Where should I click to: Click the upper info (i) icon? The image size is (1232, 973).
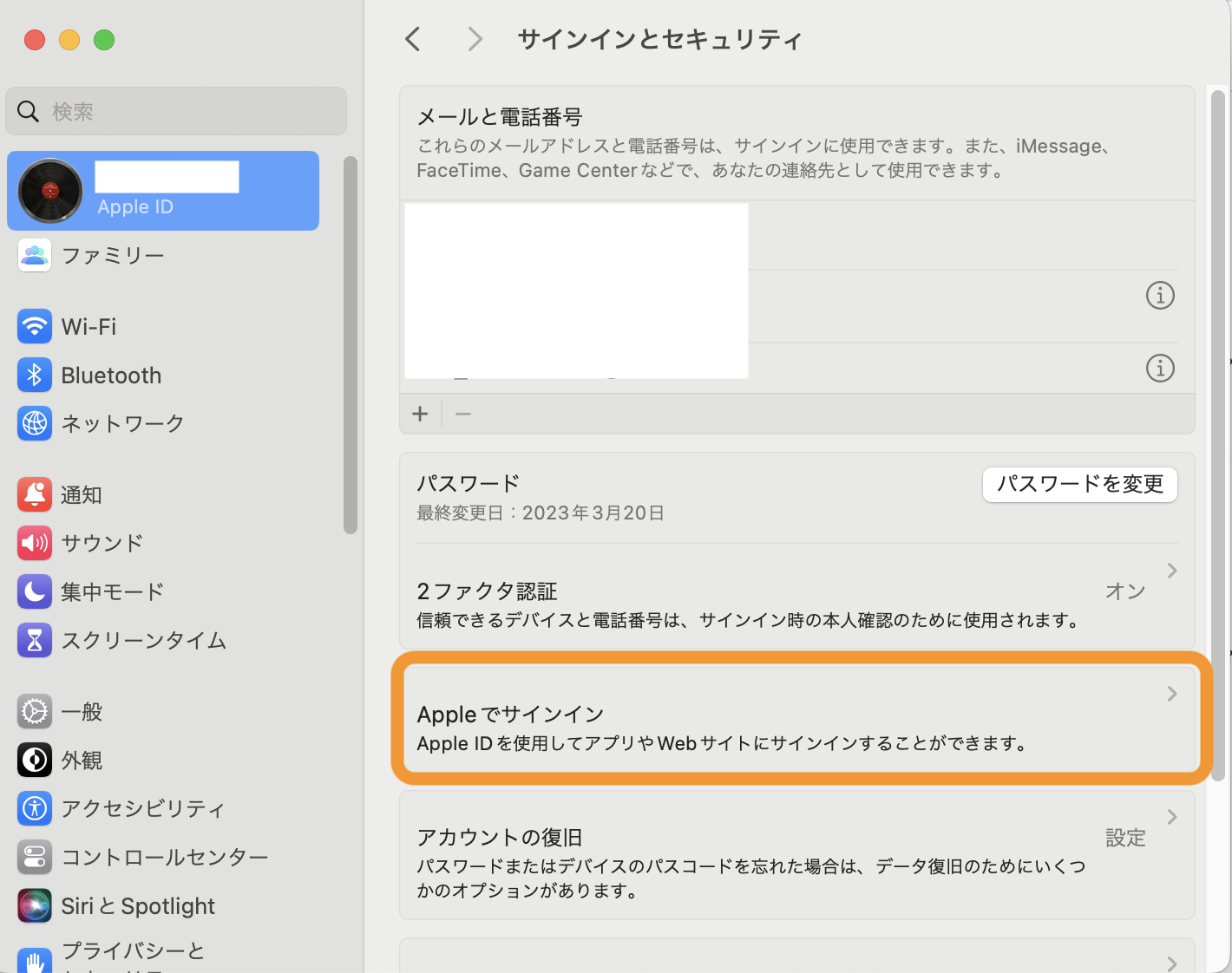1160,295
